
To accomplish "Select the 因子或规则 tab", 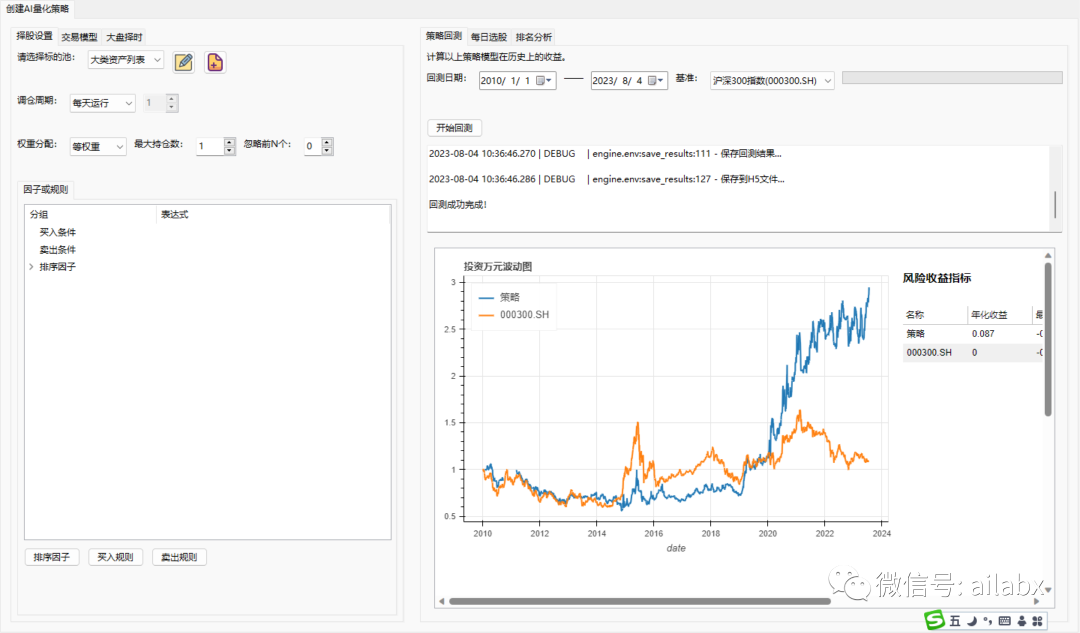I will [x=46, y=189].
